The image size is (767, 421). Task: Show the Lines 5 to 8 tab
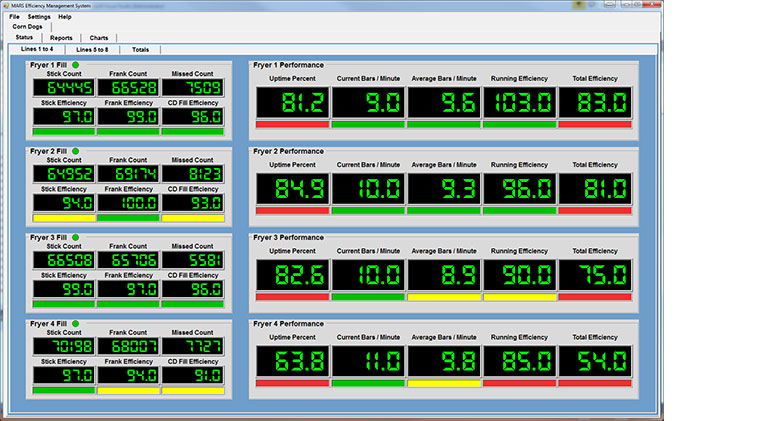[93, 49]
